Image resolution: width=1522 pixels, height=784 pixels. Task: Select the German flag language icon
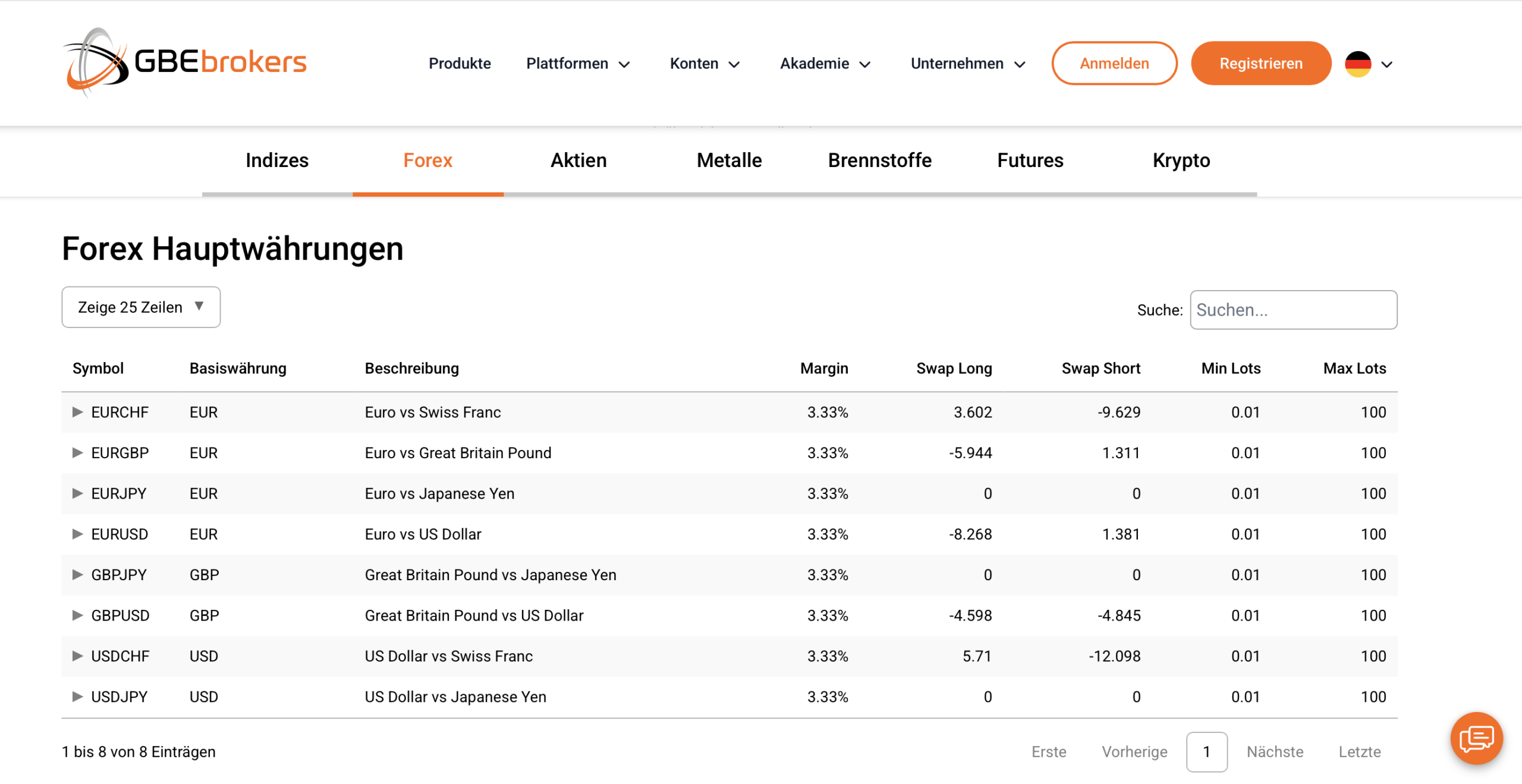pos(1358,64)
